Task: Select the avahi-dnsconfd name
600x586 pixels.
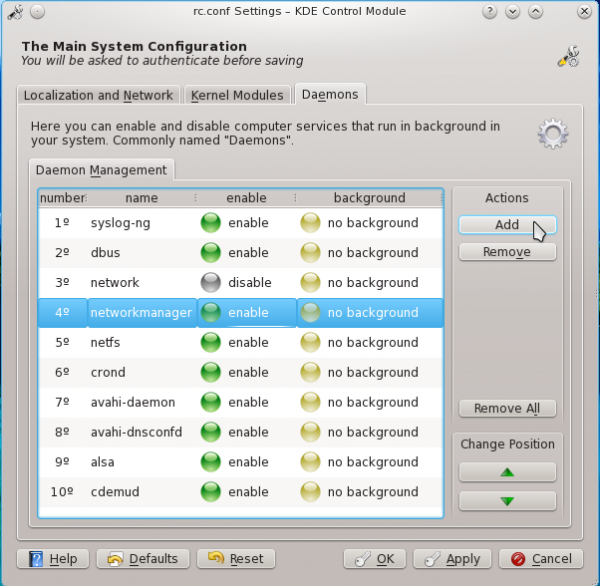Action: point(136,432)
